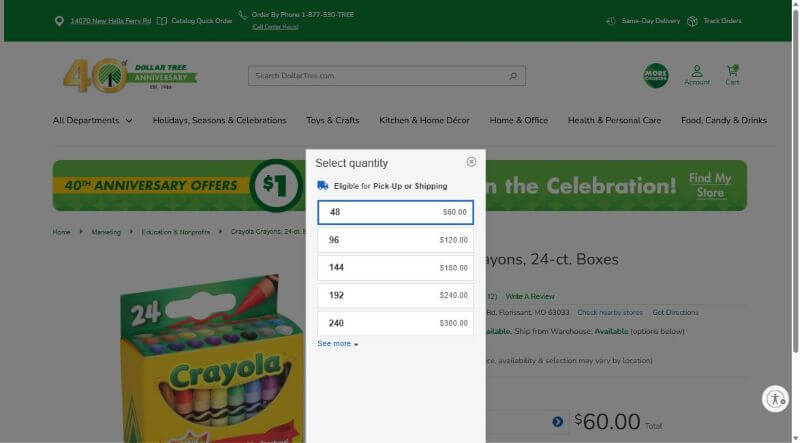Open Holidays, Seasons & Celebrations menu
Image resolution: width=800 pixels, height=443 pixels.
tap(219, 120)
